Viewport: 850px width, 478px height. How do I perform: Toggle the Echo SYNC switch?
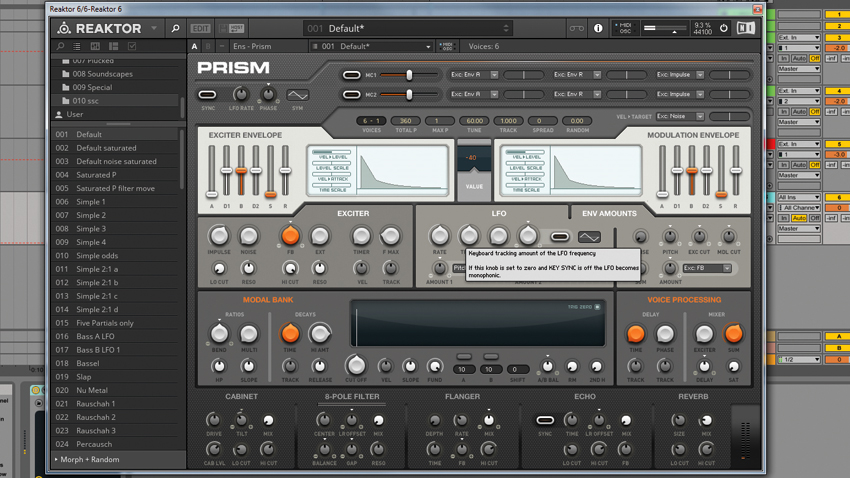[545, 421]
